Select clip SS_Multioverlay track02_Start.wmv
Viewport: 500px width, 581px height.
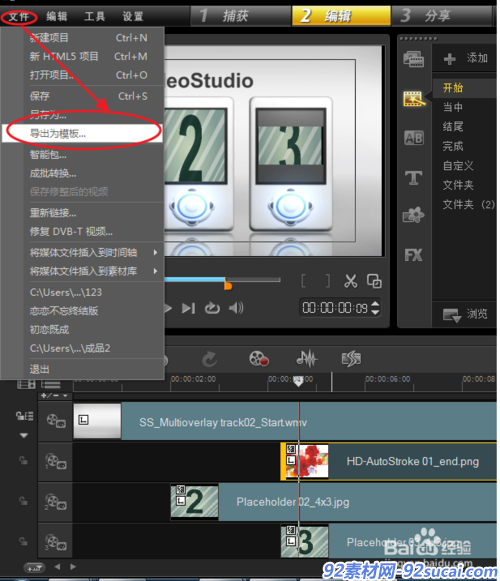[x=285, y=422]
